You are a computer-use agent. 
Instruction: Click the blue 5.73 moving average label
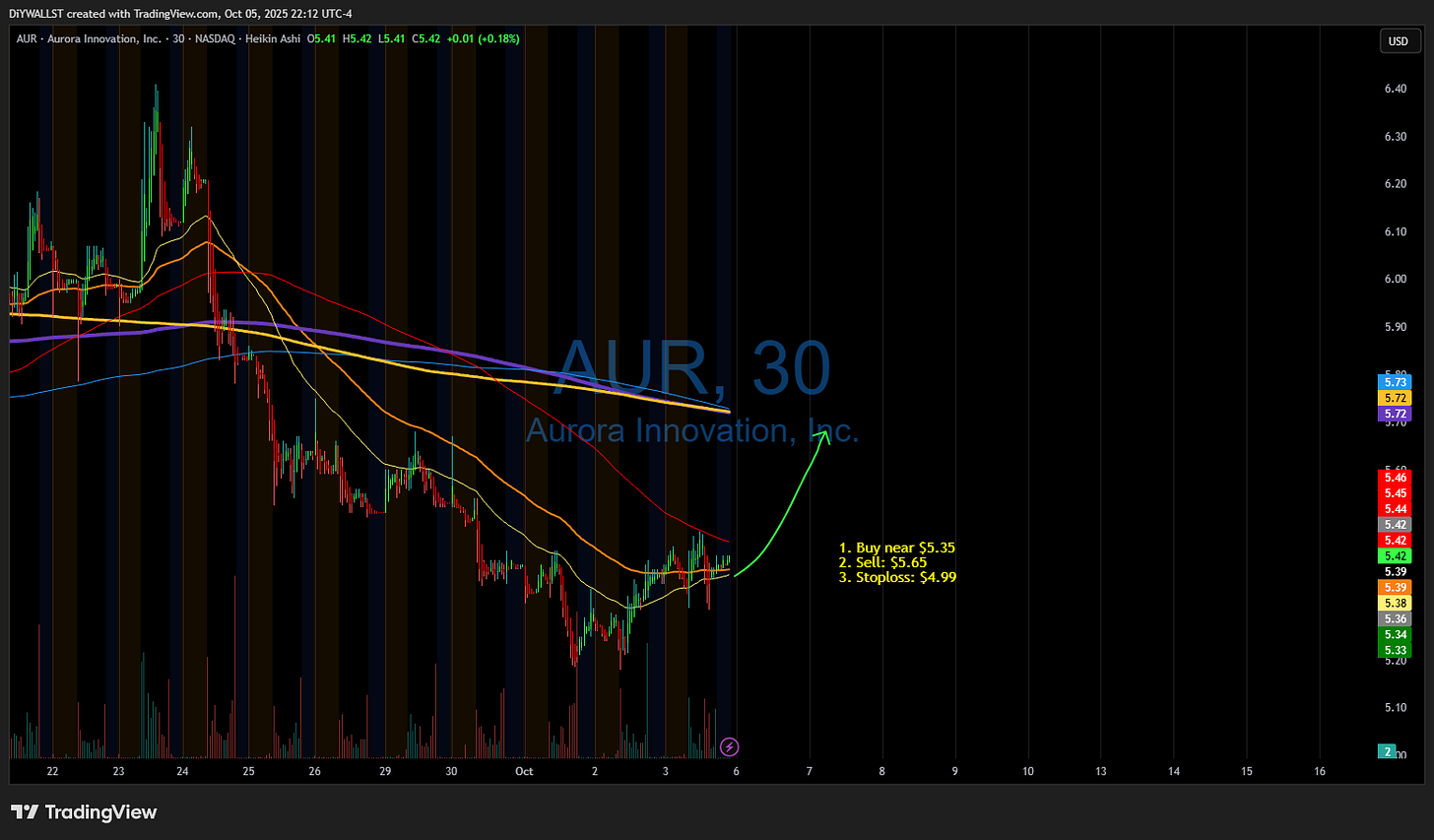pyautogui.click(x=1395, y=382)
